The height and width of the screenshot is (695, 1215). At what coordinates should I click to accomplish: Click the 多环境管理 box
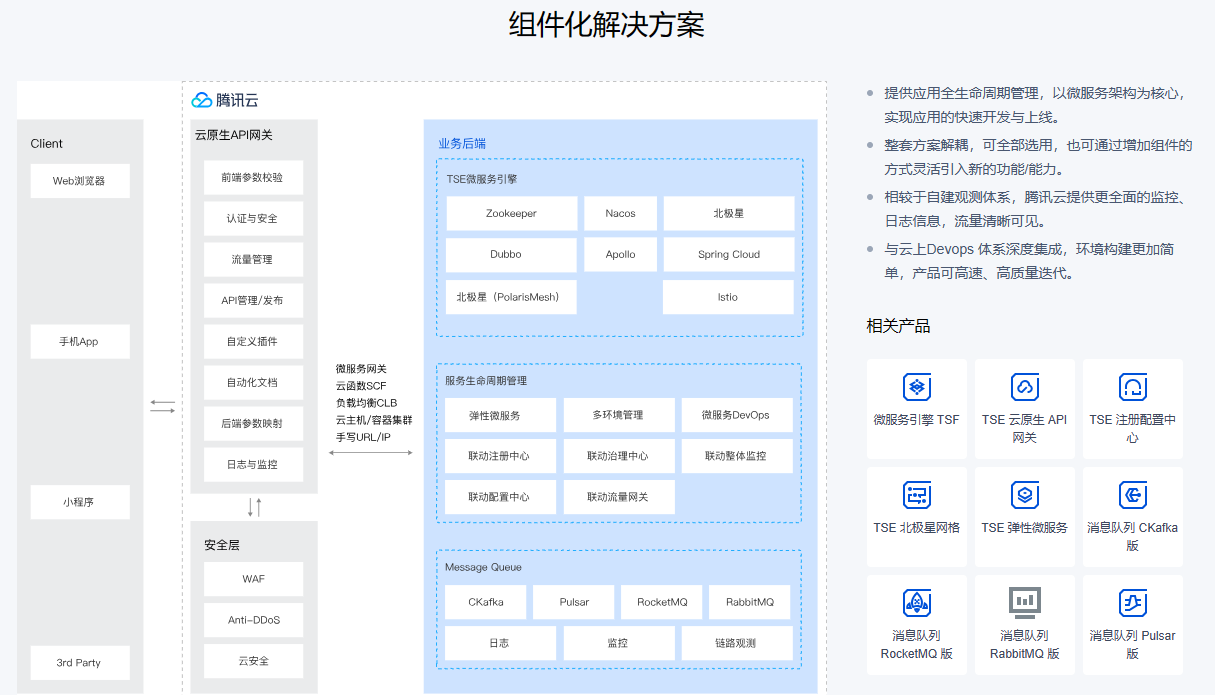coord(618,415)
